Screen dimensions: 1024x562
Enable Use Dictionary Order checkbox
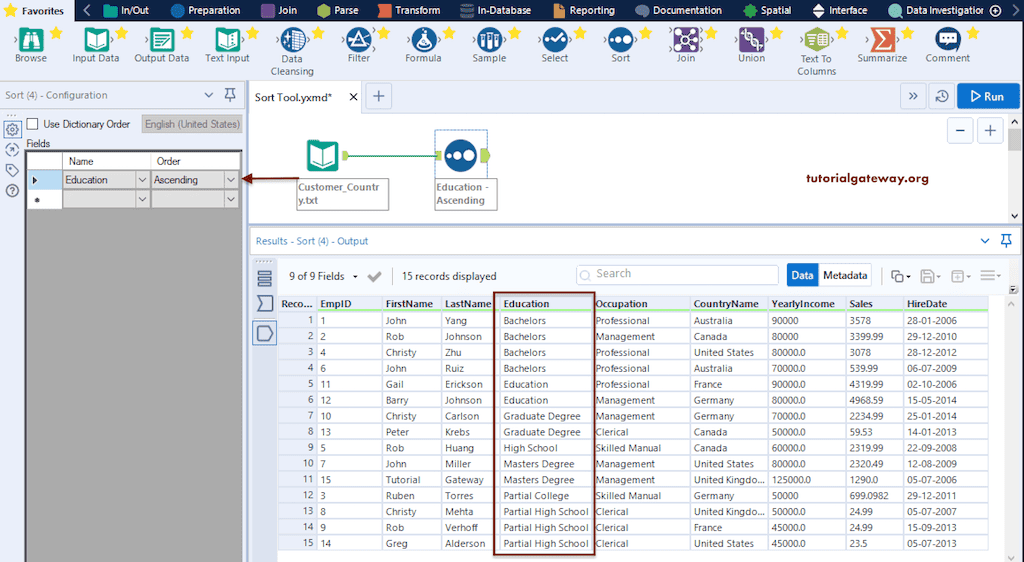[33, 124]
